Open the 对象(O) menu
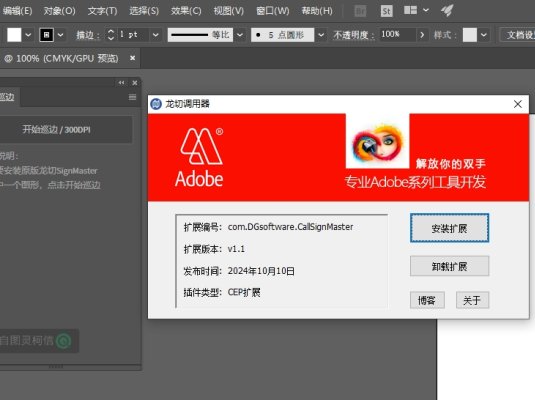535x400 pixels. point(59,11)
